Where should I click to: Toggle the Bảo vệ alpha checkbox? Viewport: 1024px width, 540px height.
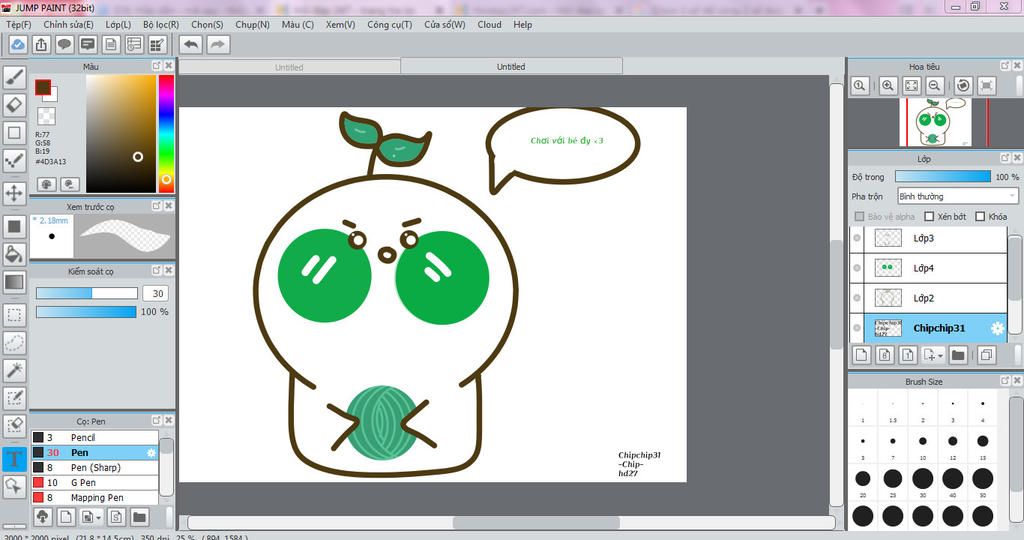point(859,216)
